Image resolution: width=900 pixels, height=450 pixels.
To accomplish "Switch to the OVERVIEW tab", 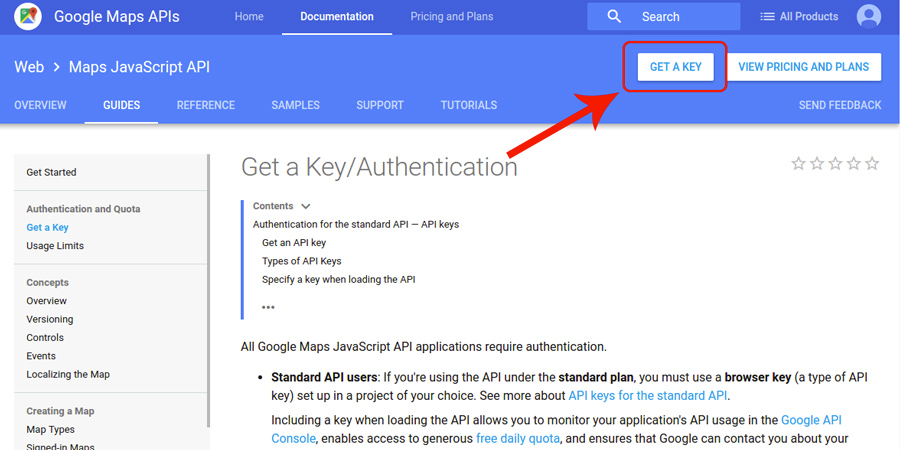I will click(x=40, y=105).
